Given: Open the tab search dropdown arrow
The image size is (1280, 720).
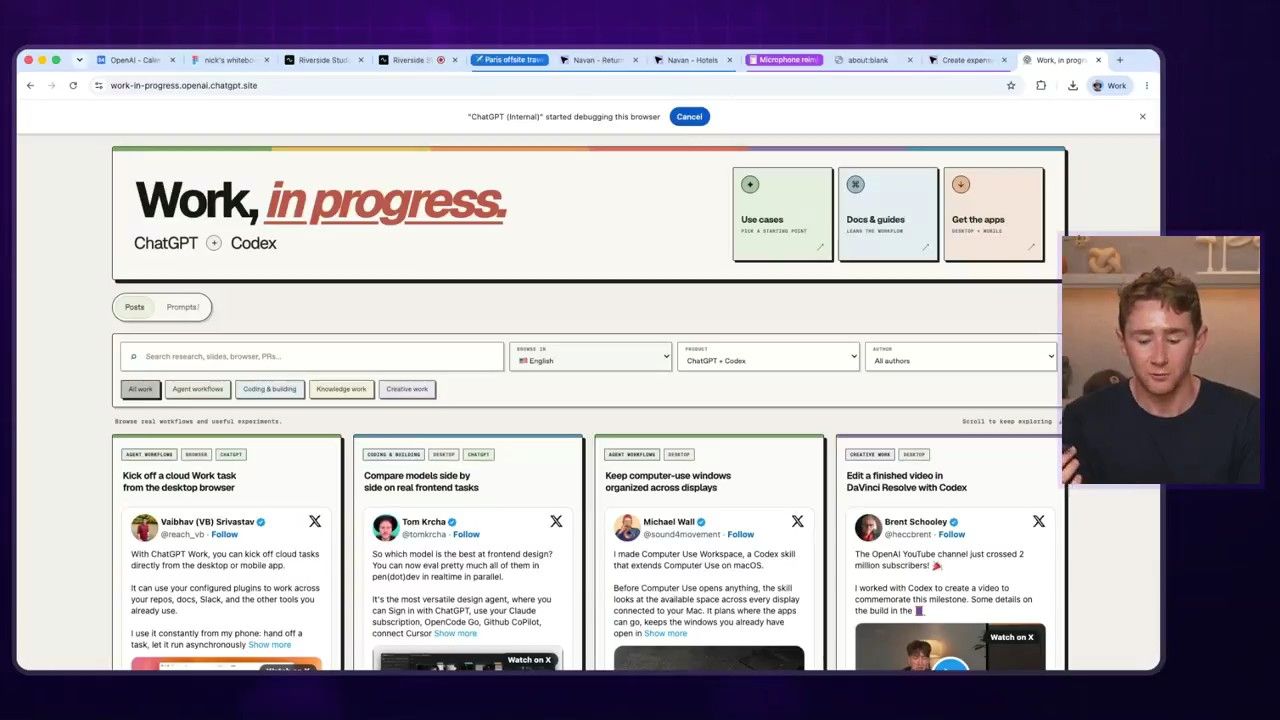Looking at the screenshot, I should (x=79, y=60).
